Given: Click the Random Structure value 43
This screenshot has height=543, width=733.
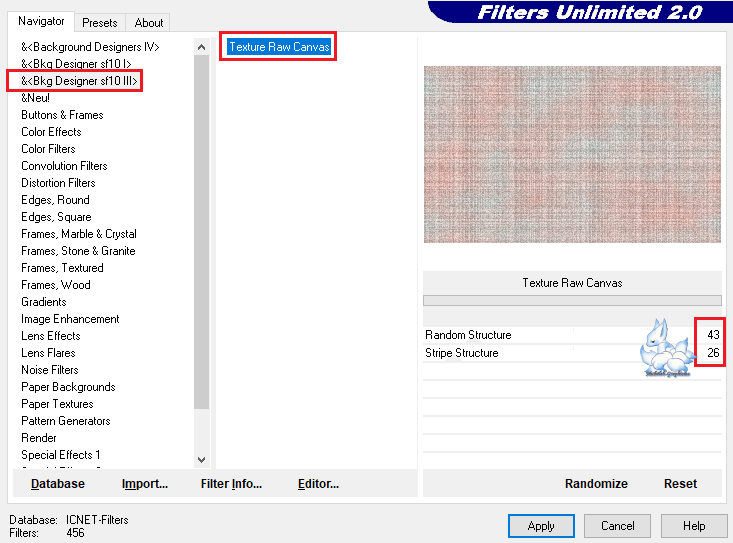Looking at the screenshot, I should click(713, 335).
